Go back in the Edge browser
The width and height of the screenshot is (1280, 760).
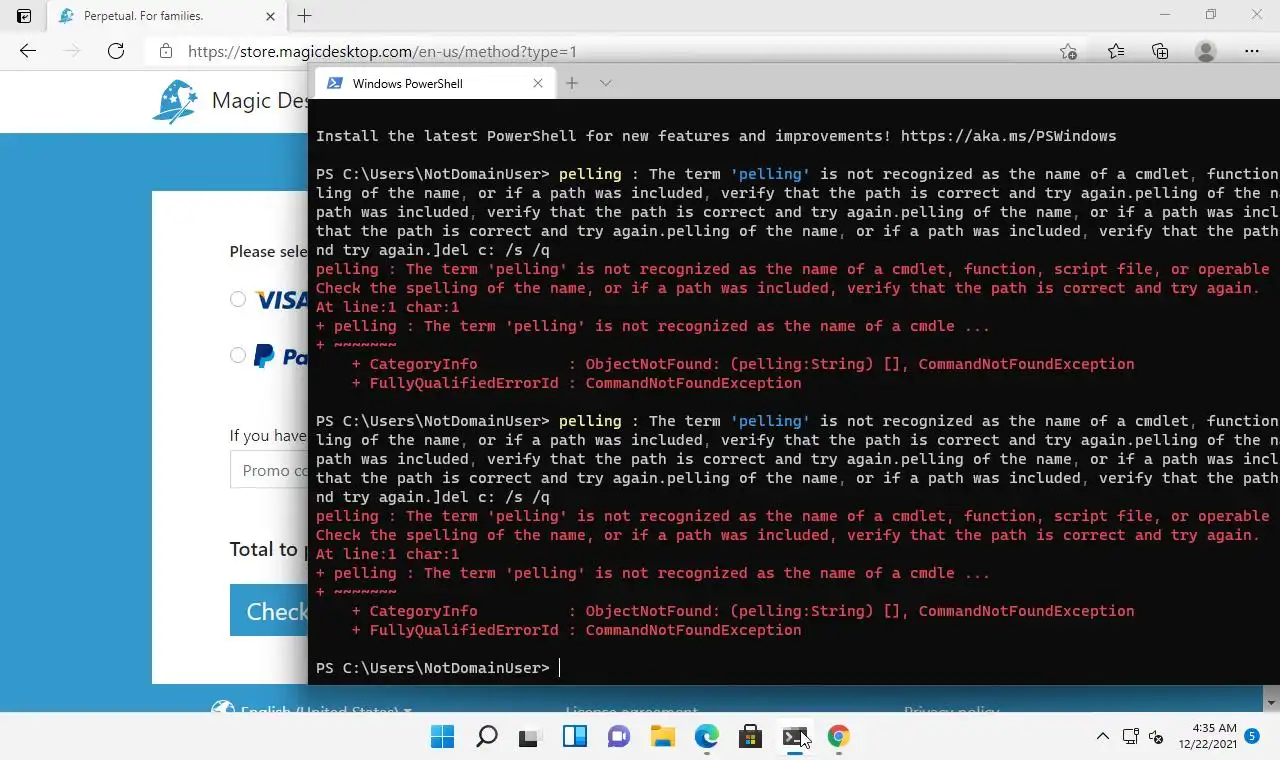point(28,51)
